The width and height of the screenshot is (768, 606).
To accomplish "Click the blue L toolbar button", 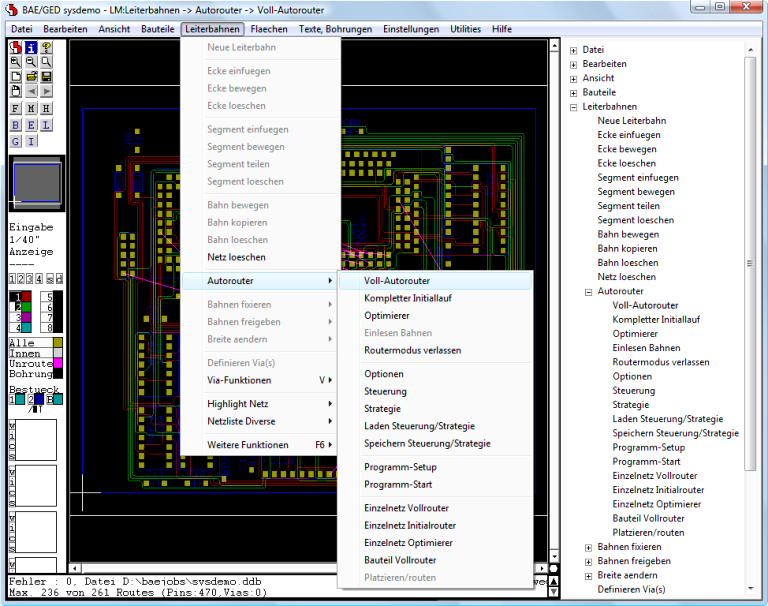I will (x=46, y=125).
